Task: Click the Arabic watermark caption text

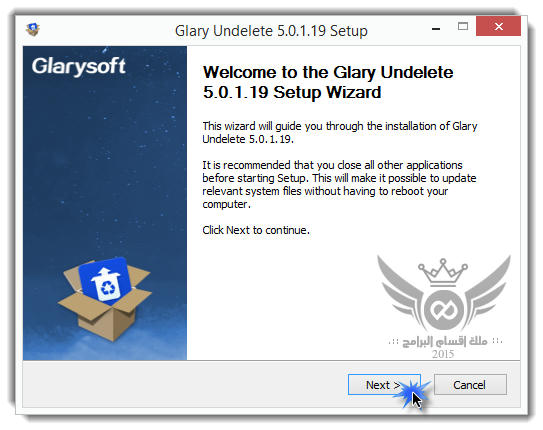Action: coord(445,341)
